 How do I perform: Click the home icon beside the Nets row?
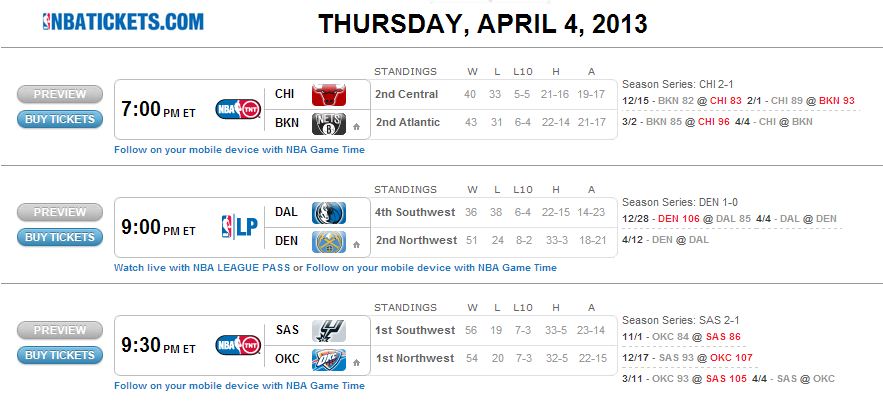[x=355, y=127]
